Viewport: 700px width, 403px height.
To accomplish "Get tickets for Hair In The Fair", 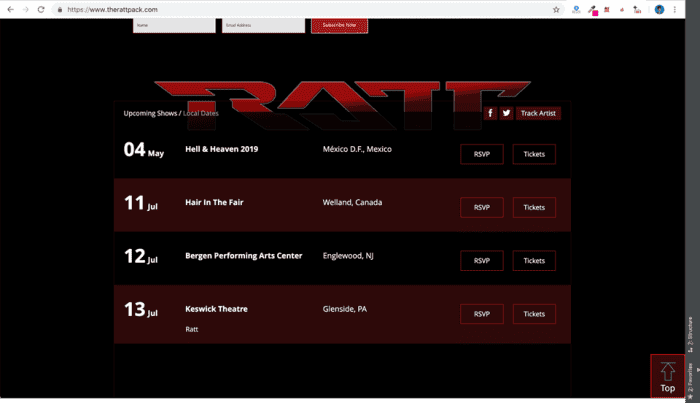I will point(534,207).
